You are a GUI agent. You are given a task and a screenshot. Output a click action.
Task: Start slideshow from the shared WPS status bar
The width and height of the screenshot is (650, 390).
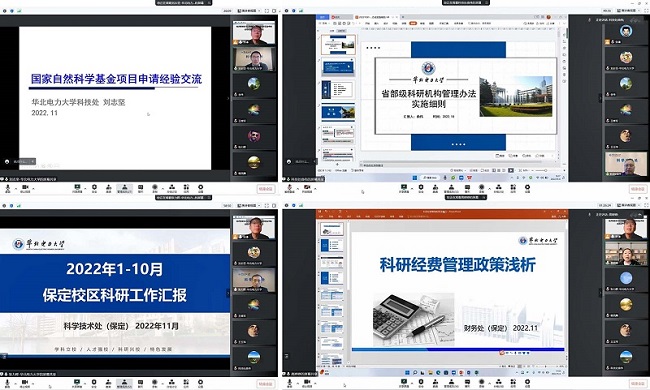(x=511, y=170)
